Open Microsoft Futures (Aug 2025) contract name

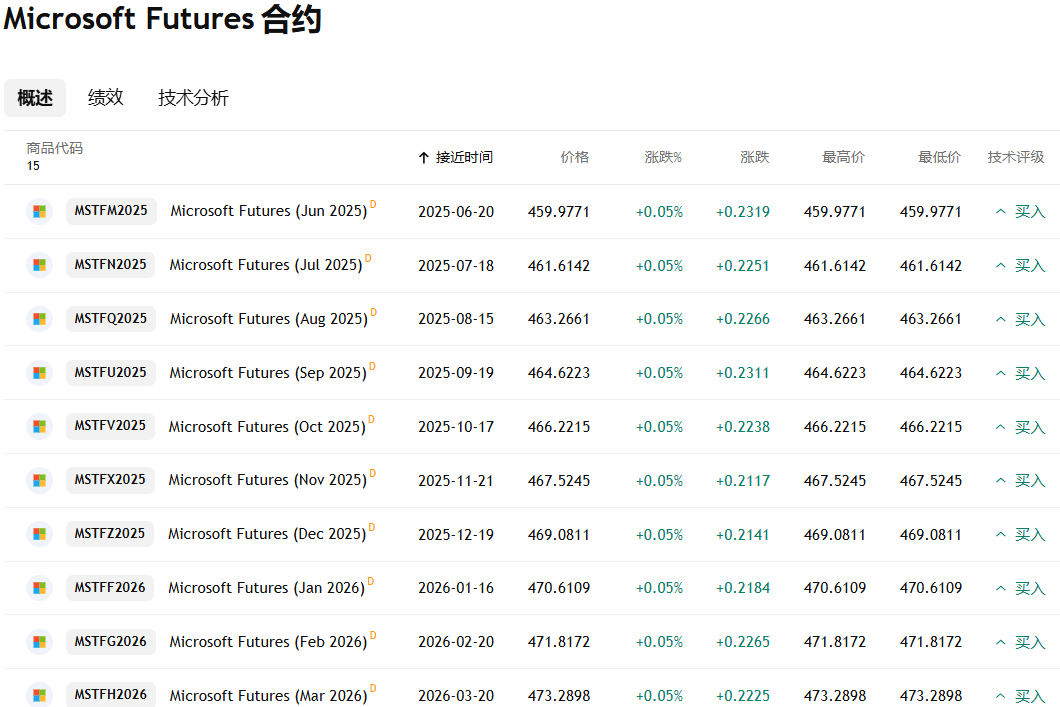point(269,319)
